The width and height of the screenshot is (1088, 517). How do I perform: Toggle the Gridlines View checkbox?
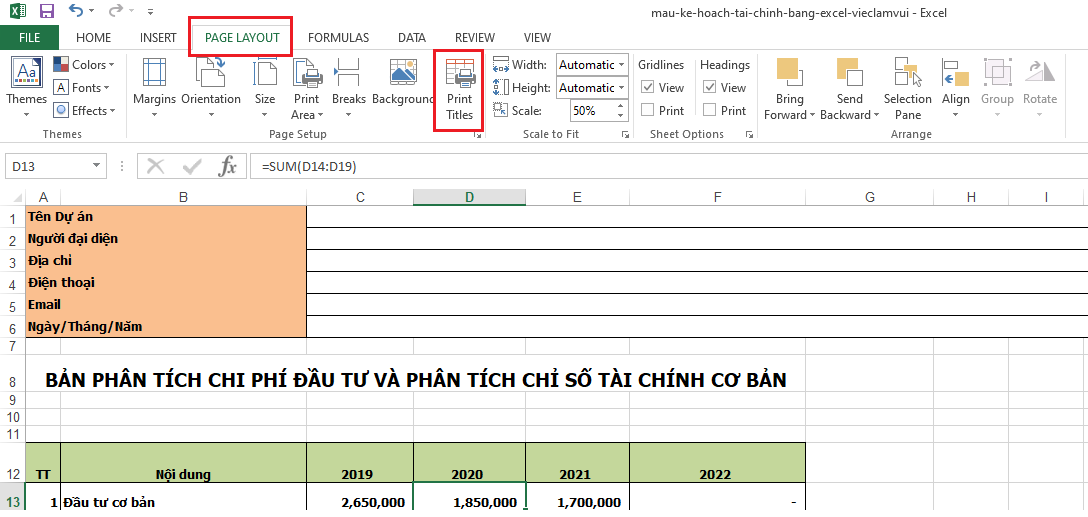click(x=647, y=87)
